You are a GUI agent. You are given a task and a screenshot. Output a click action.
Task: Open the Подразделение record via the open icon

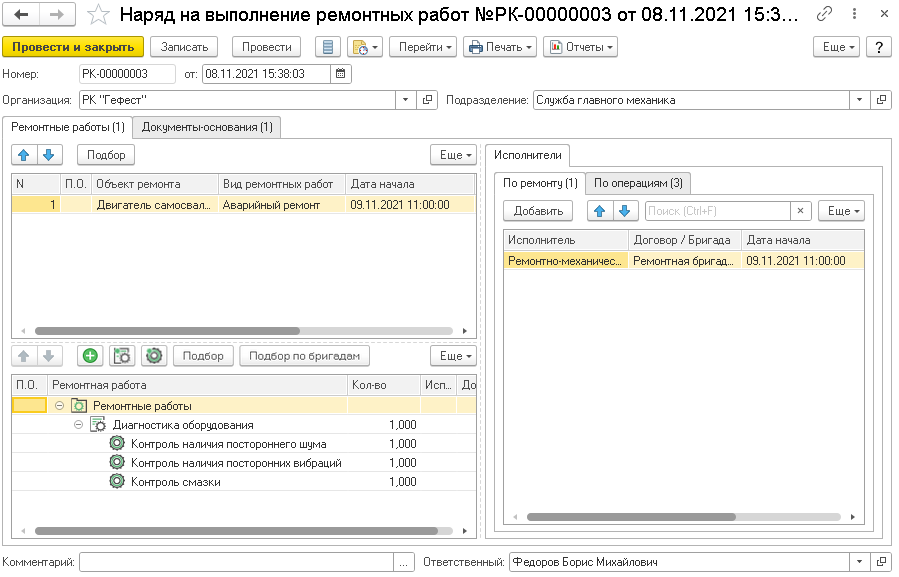[x=881, y=100]
